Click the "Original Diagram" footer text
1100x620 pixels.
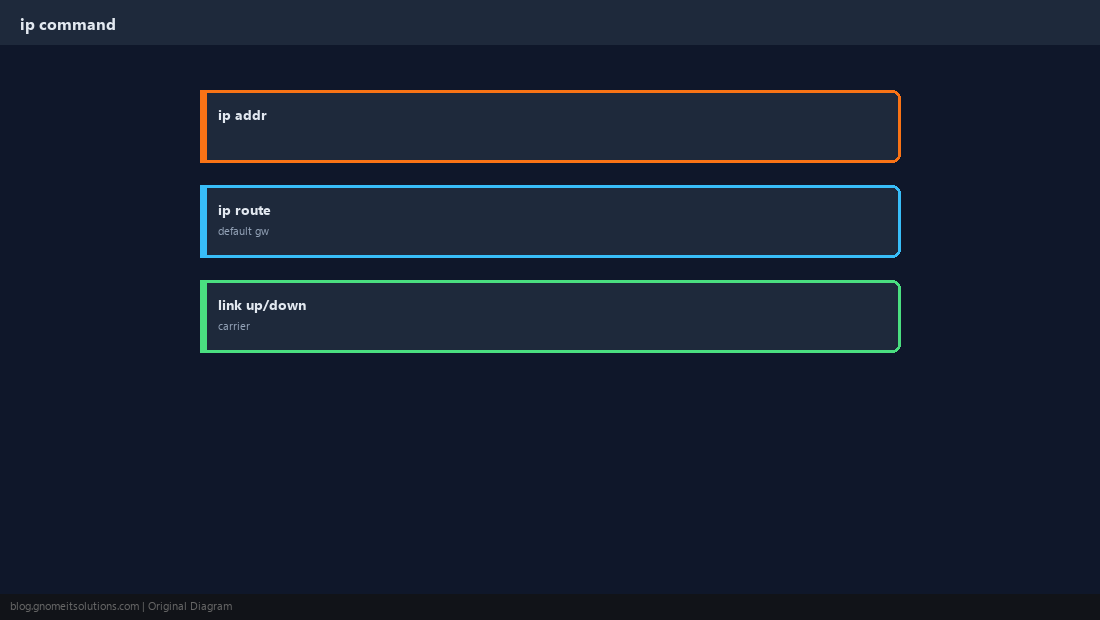(189, 607)
